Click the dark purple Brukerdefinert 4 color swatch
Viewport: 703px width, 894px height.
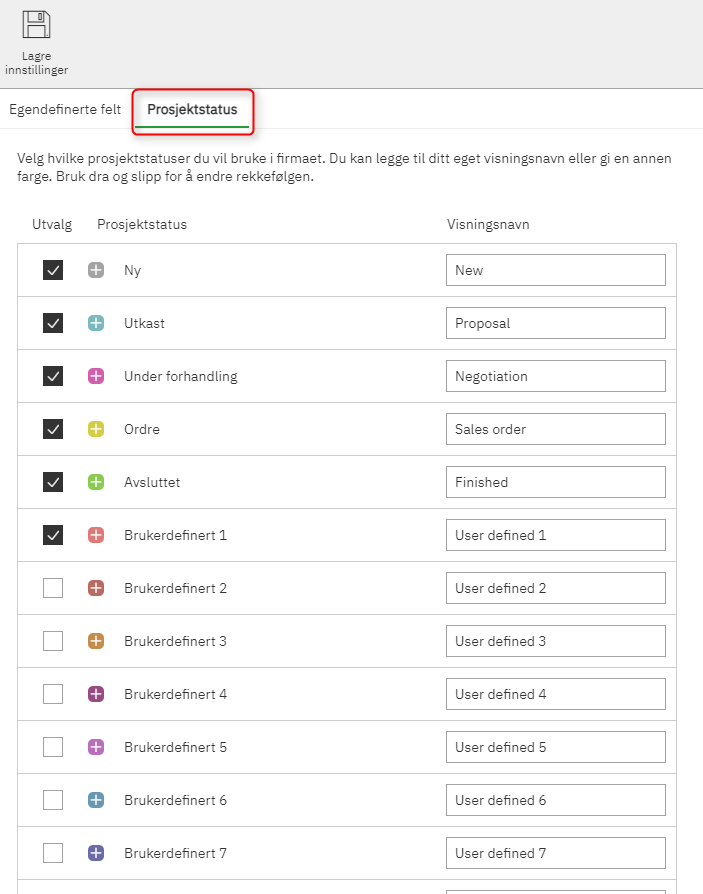click(x=96, y=694)
